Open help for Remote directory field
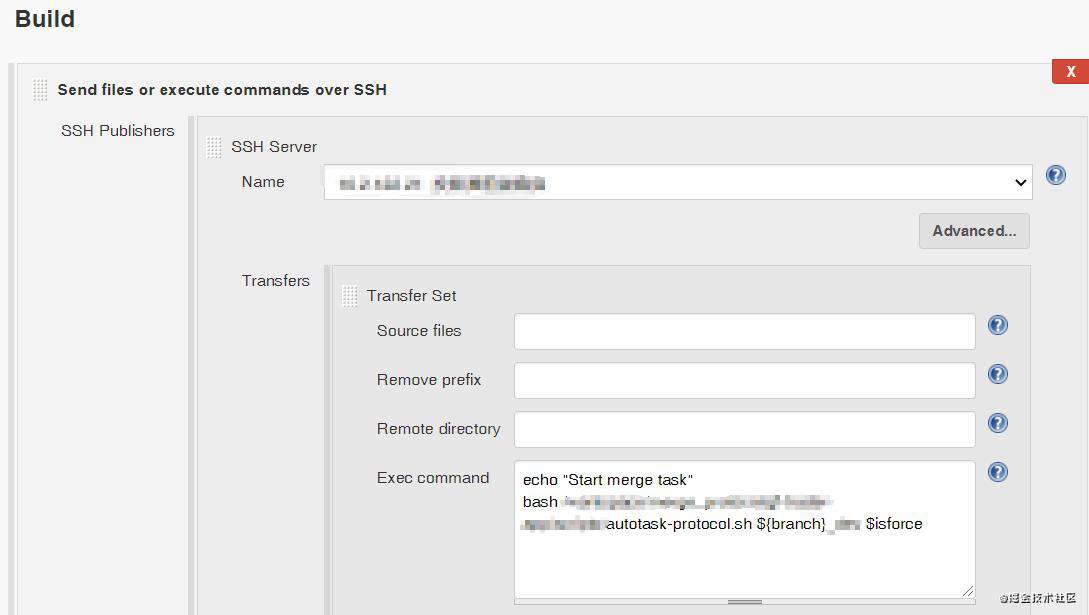The height and width of the screenshot is (615, 1089). pos(998,423)
